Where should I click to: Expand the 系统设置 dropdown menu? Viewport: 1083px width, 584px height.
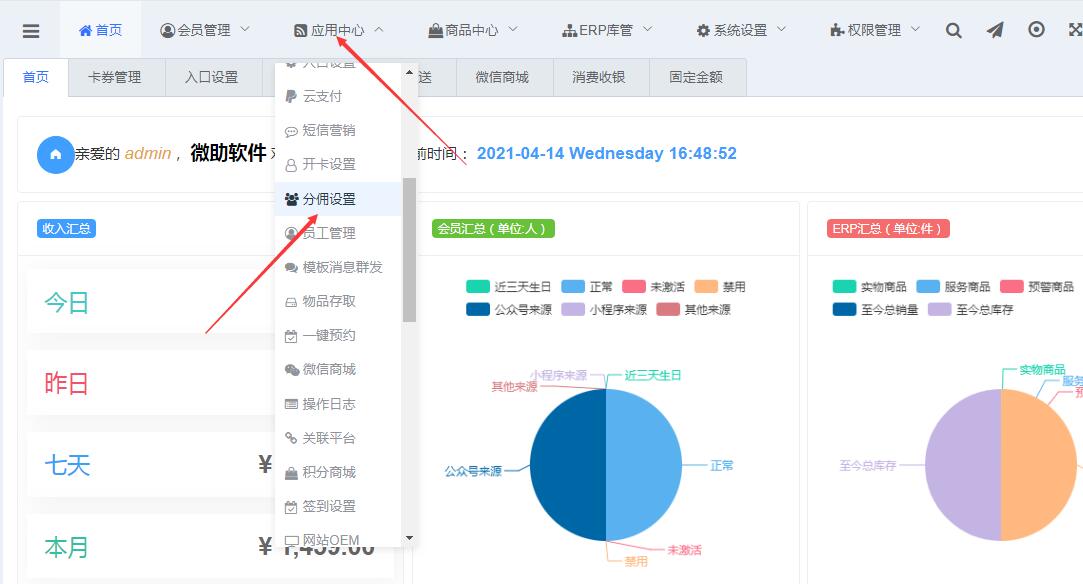click(x=741, y=30)
